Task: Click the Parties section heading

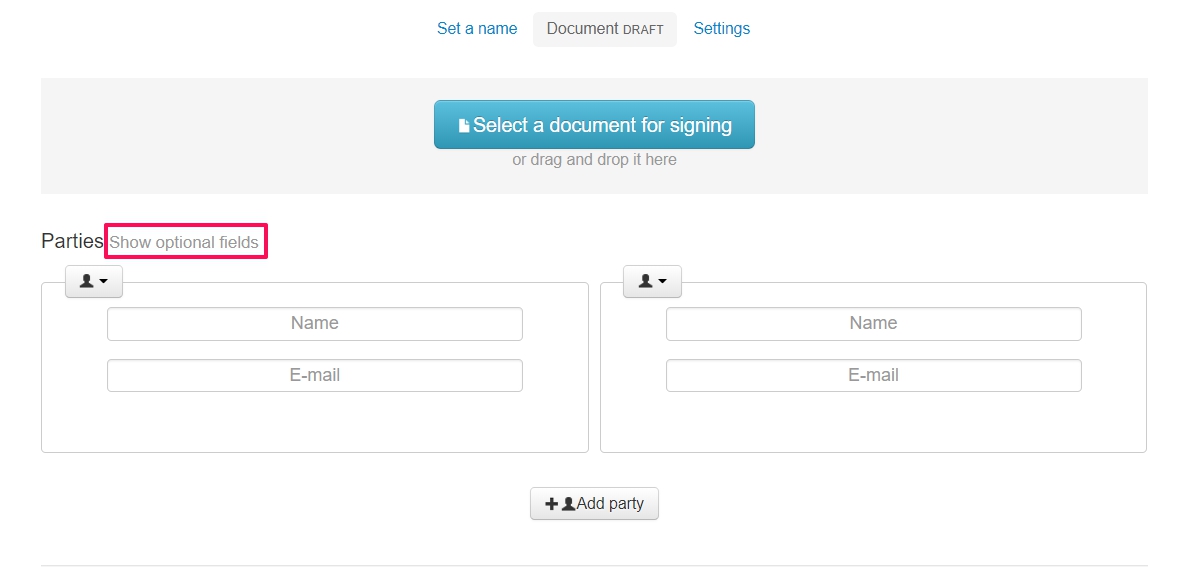Action: (72, 241)
